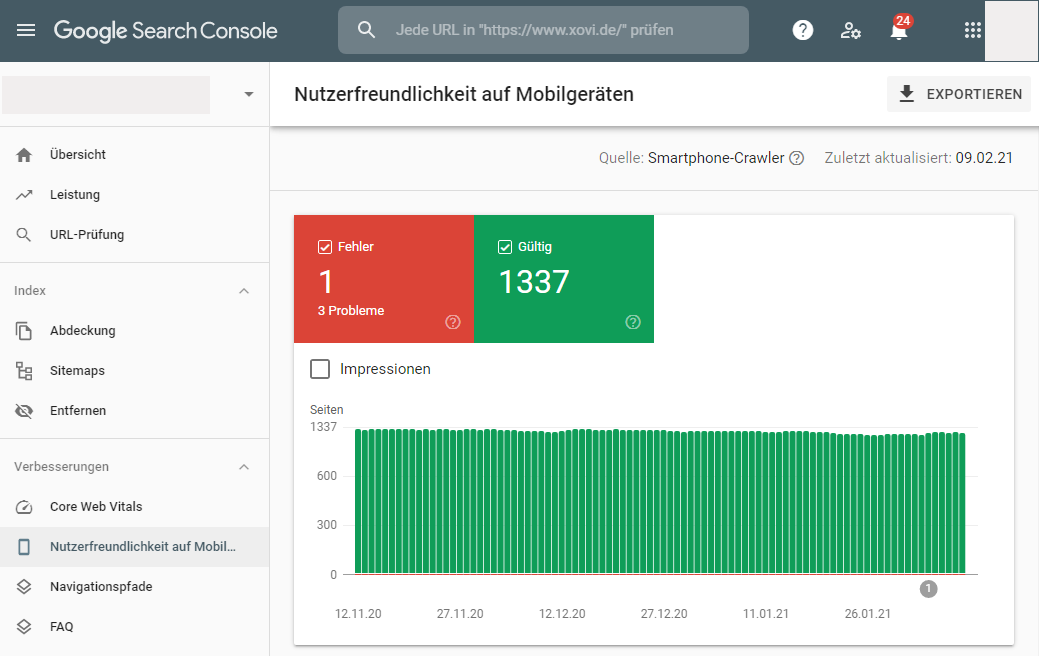Open the property selector dropdown

tap(249, 95)
